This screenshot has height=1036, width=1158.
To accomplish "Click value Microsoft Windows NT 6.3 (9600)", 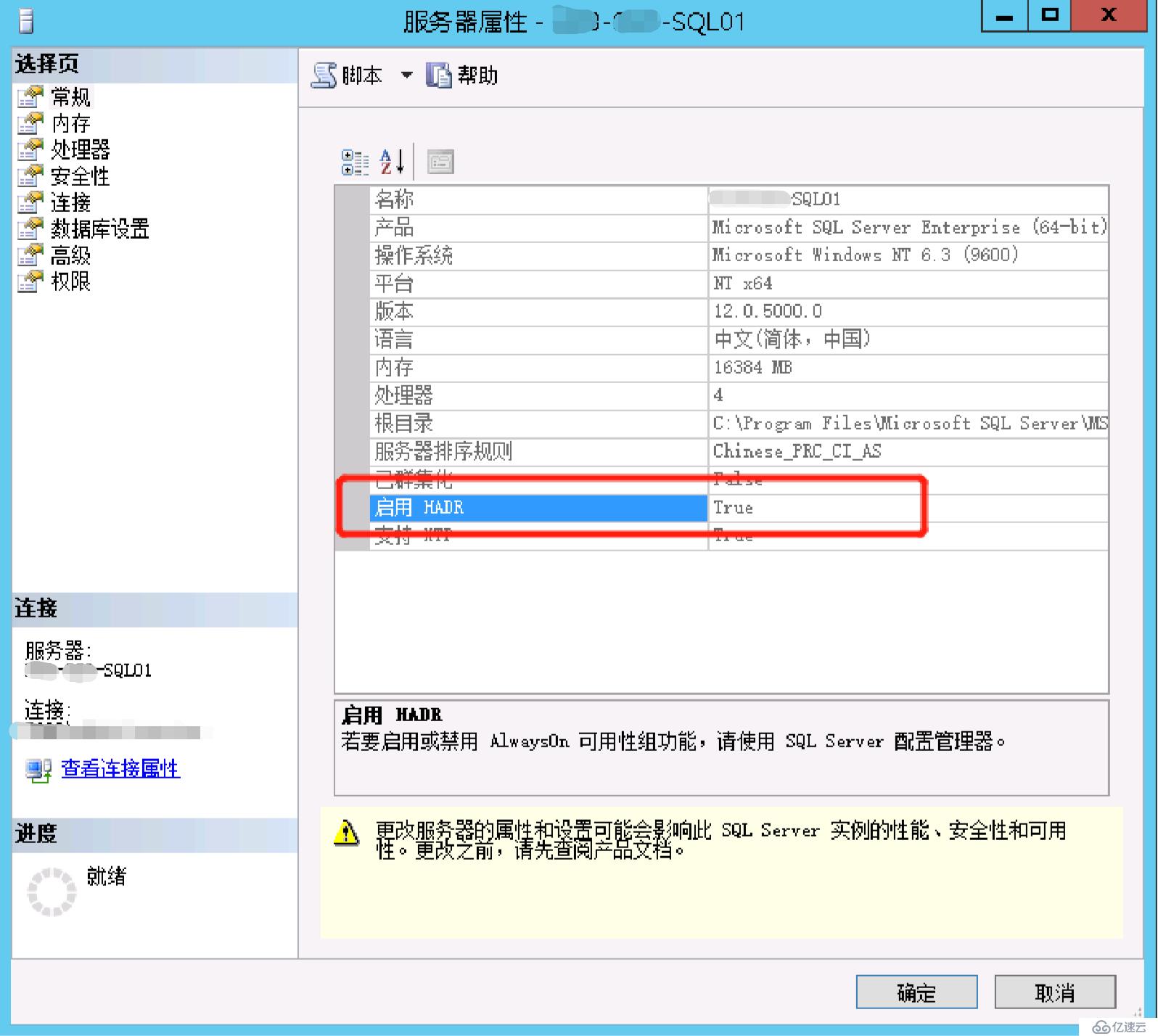I will 866,255.
